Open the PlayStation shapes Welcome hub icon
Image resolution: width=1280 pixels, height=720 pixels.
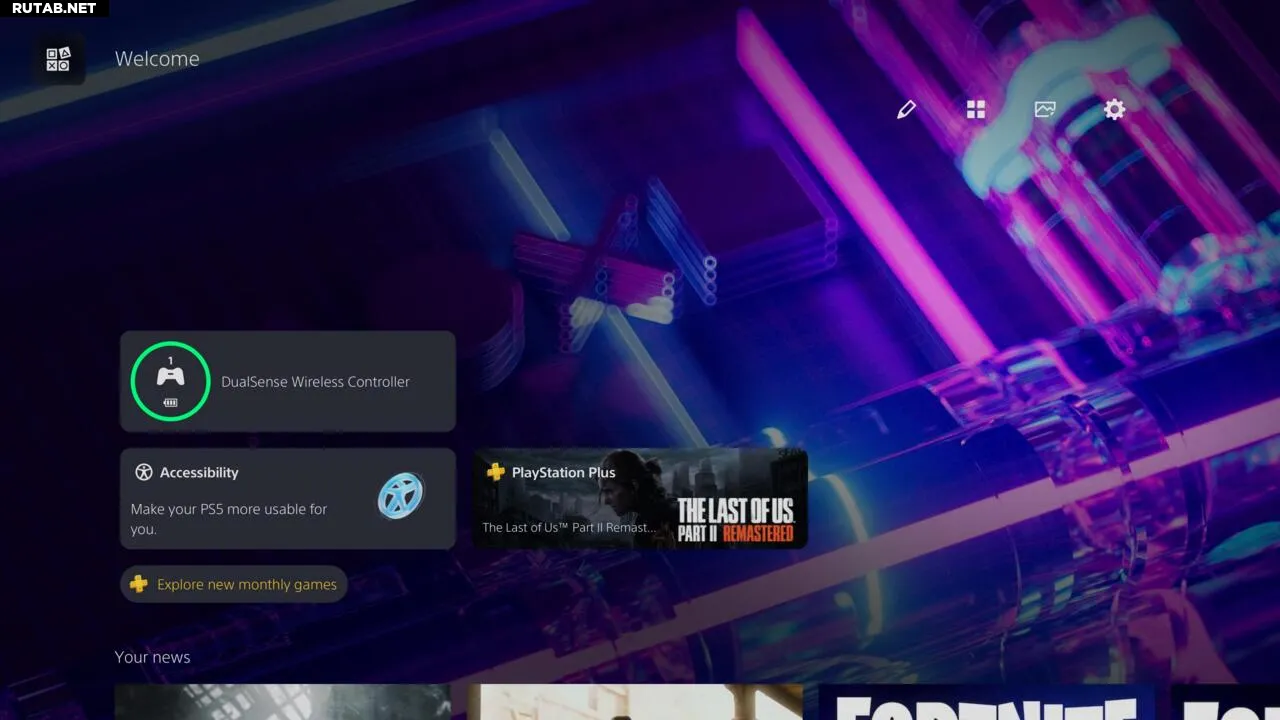click(58, 59)
